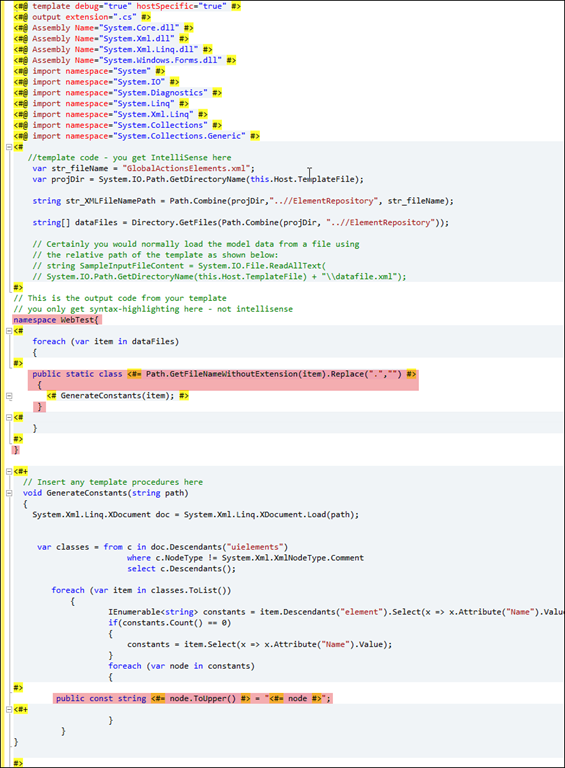The width and height of the screenshot is (565, 768).
Task: Click the 'namespace WebTest{' line
Action: (56, 320)
